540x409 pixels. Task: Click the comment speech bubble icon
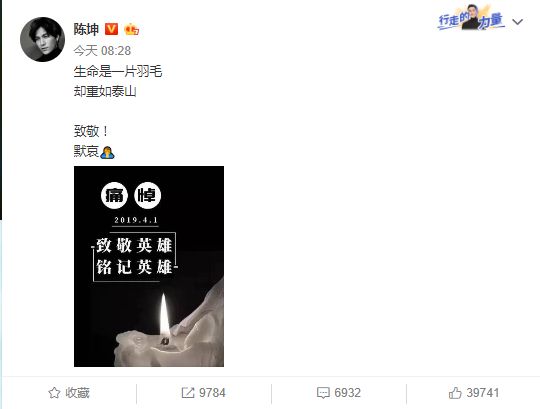pyautogui.click(x=323, y=393)
